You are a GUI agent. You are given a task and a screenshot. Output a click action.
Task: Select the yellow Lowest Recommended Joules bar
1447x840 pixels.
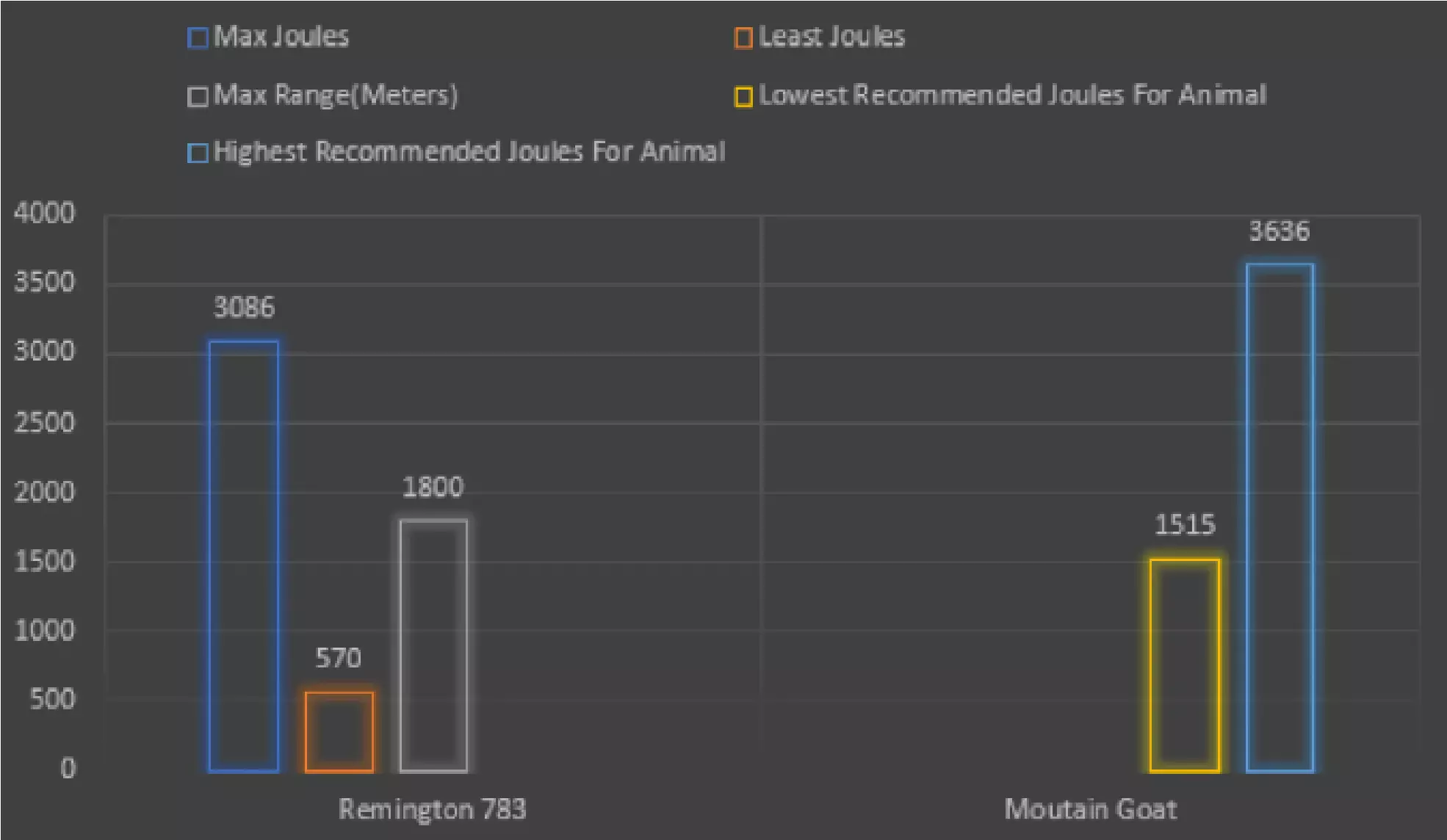[x=1184, y=665]
